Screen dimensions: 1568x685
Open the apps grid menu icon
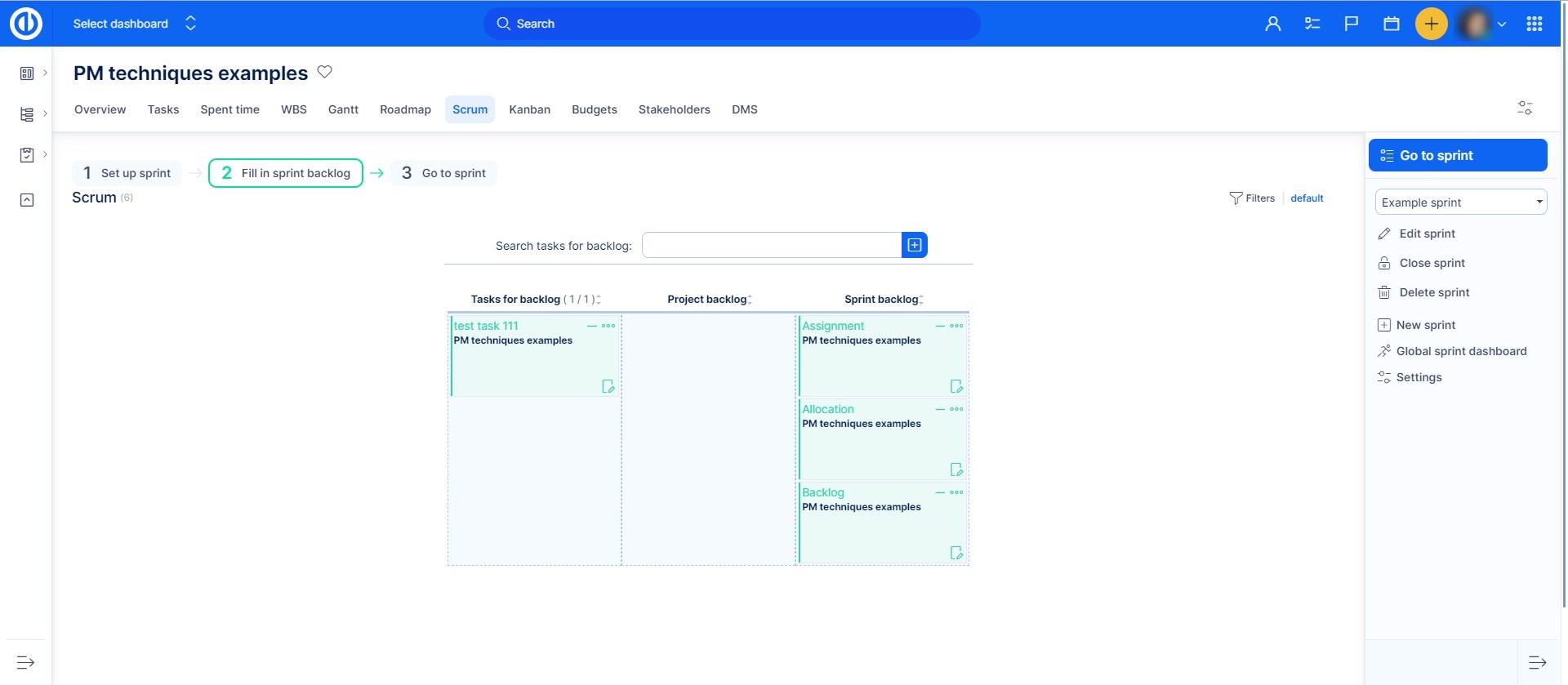1534,24
